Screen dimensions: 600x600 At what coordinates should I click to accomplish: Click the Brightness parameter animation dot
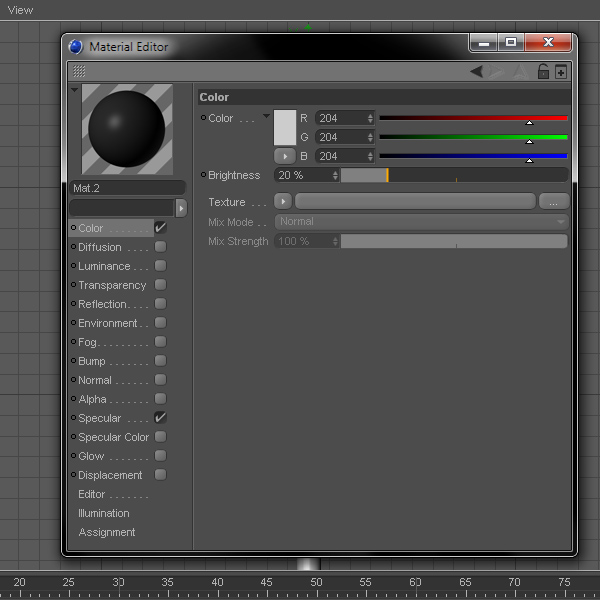click(203, 174)
